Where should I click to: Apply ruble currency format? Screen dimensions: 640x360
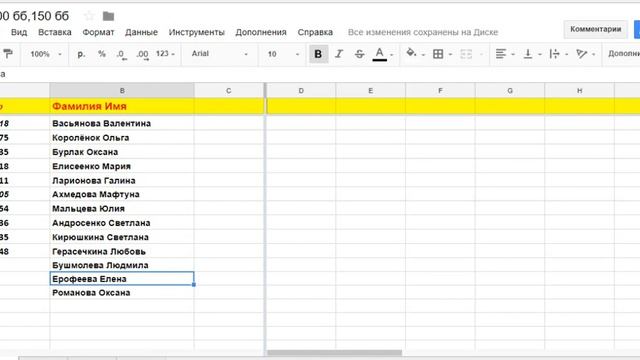(x=81, y=54)
